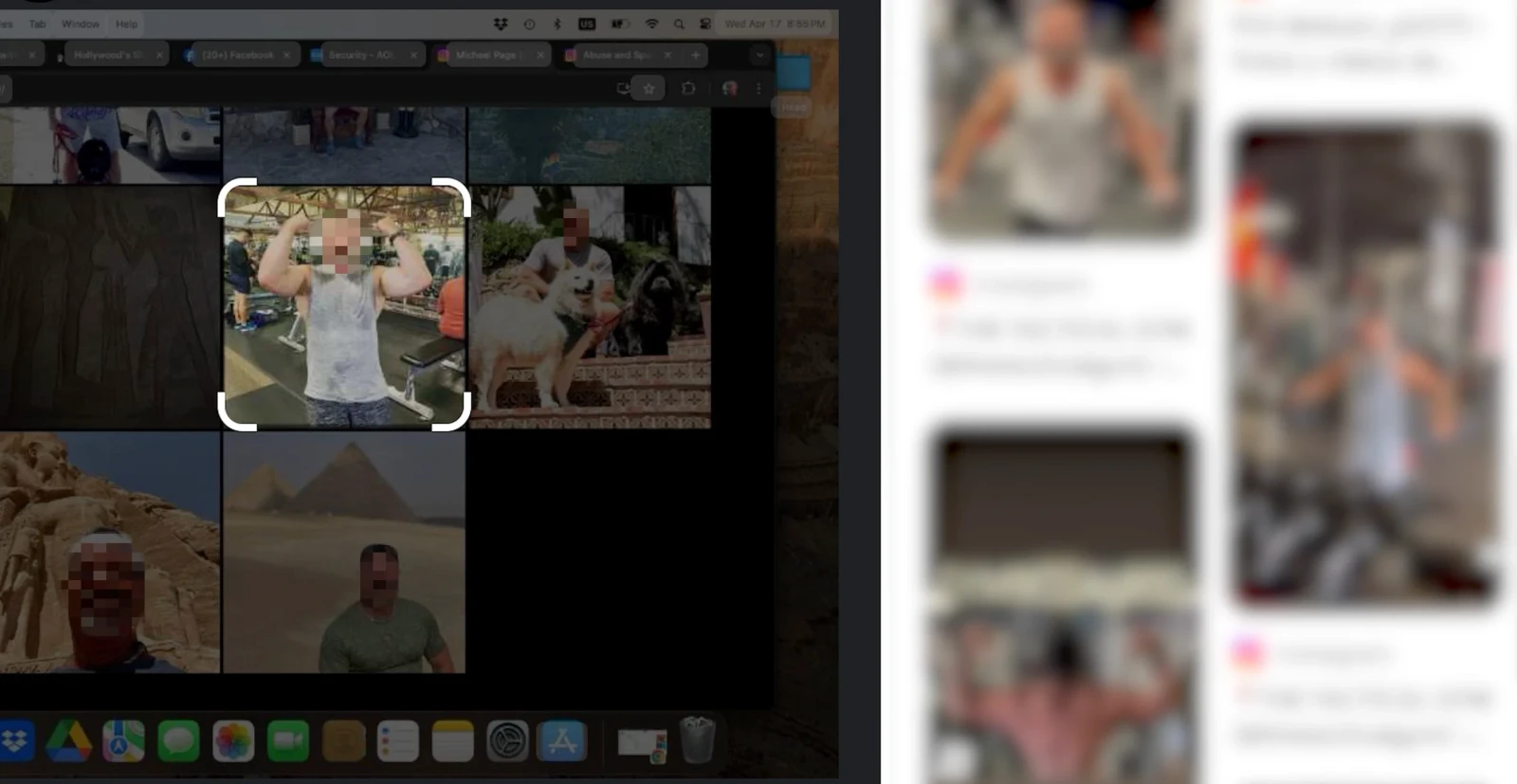Click the Dropbox icon in the menu bar
The height and width of the screenshot is (784, 1517).
point(501,24)
